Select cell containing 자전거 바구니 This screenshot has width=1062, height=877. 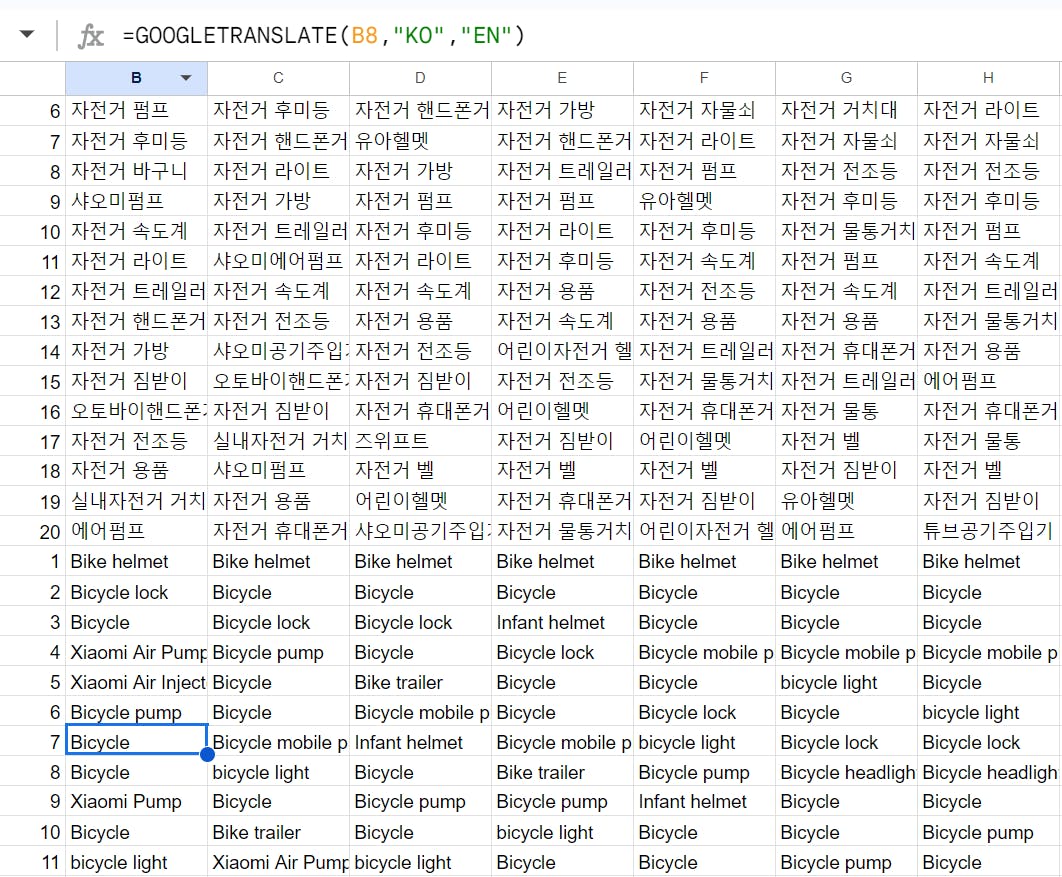tap(136, 171)
